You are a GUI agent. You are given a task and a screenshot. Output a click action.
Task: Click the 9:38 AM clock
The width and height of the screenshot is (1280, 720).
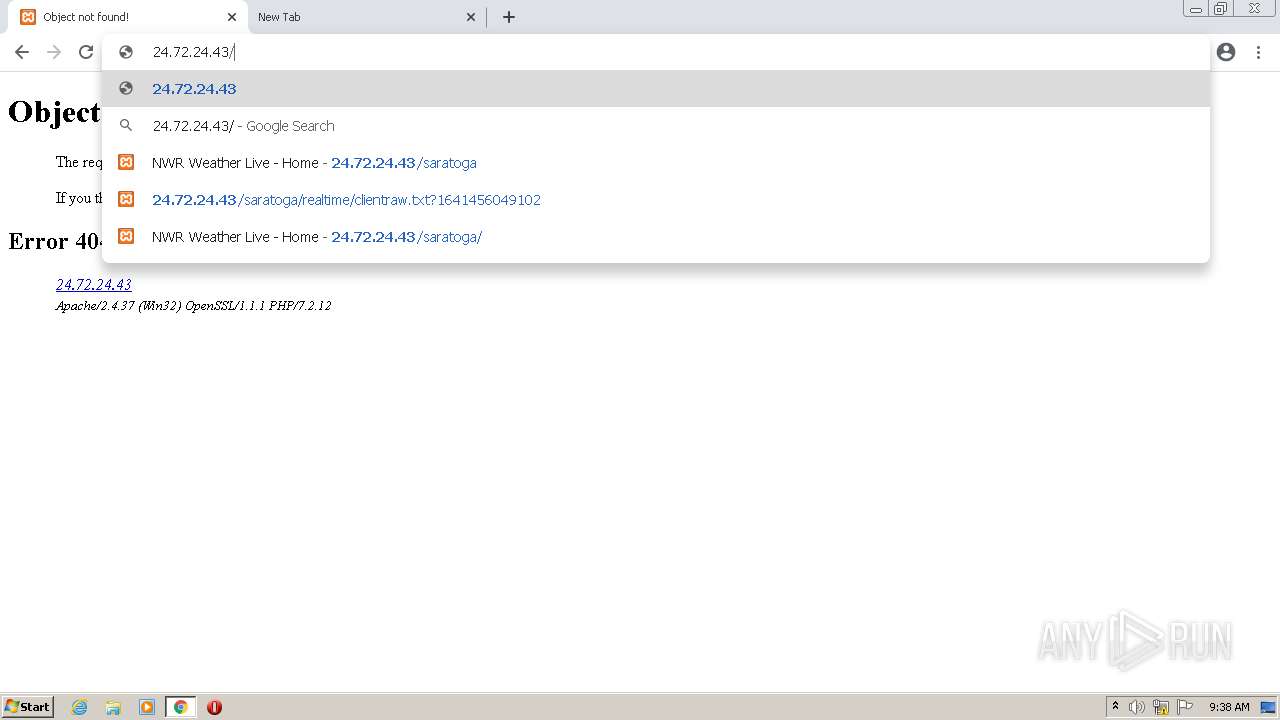[x=1229, y=707]
